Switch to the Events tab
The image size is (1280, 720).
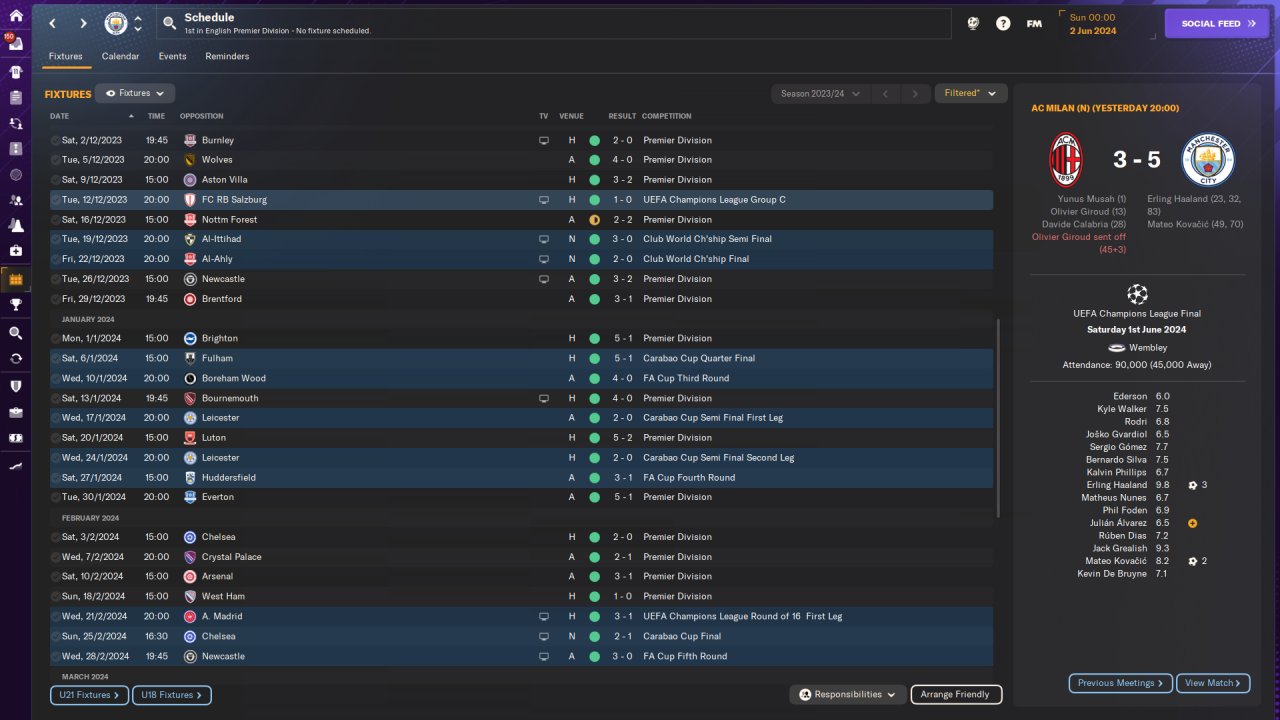point(173,57)
